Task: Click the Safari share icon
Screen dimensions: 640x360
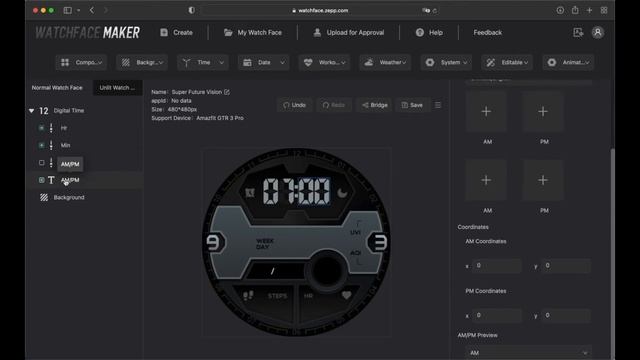Action: pos(575,10)
